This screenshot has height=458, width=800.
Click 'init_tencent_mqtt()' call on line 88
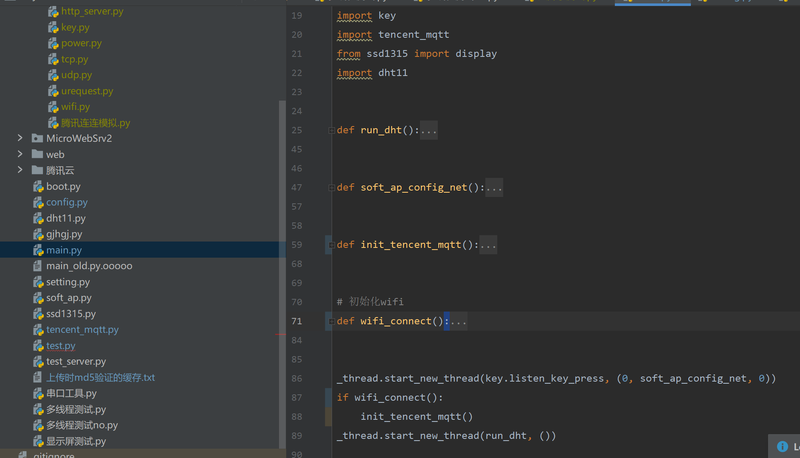pos(417,417)
